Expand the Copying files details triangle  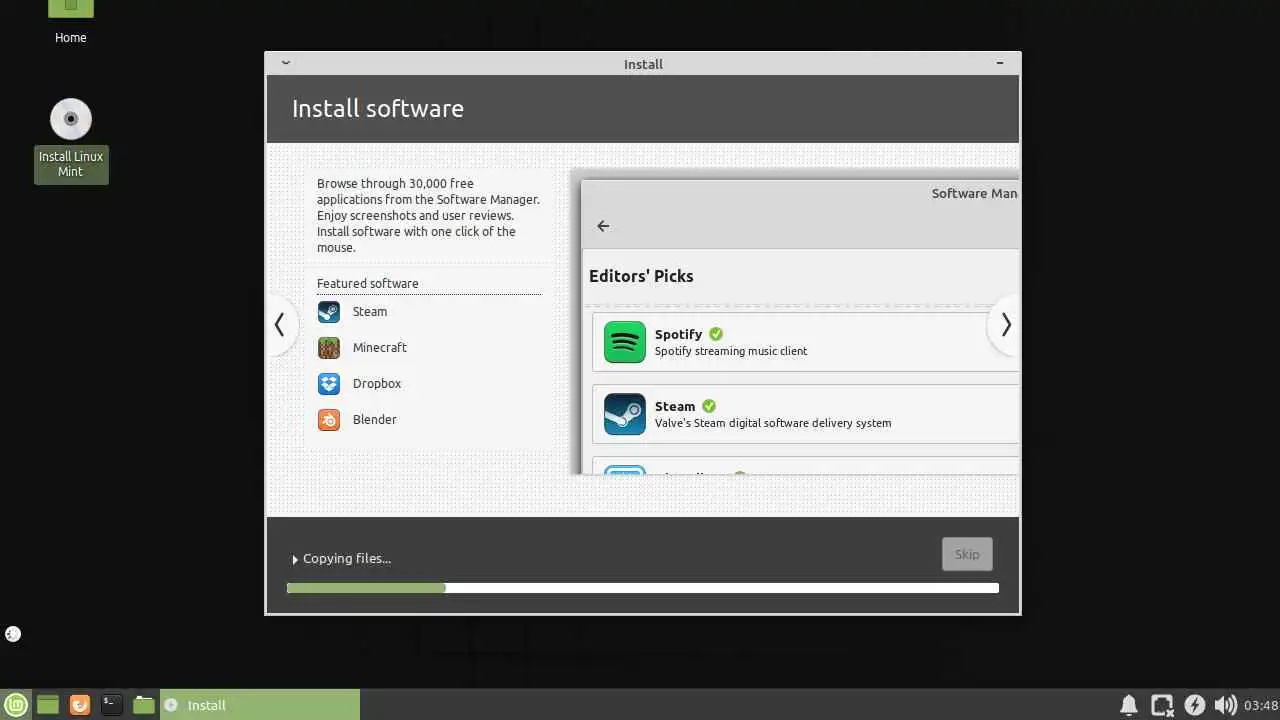tap(295, 560)
